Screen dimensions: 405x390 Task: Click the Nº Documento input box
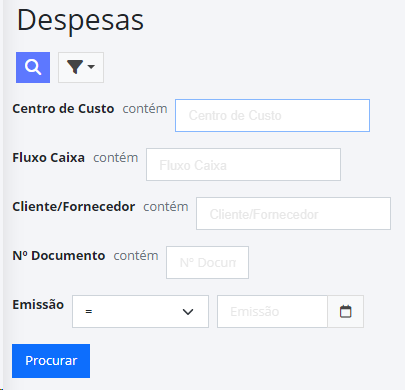click(x=207, y=263)
